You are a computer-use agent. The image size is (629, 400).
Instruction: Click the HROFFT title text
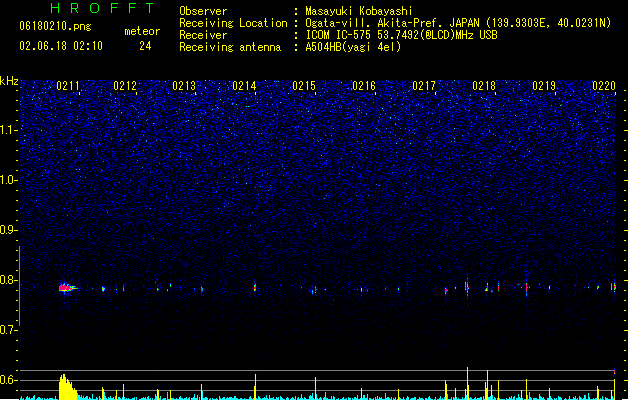click(x=102, y=8)
